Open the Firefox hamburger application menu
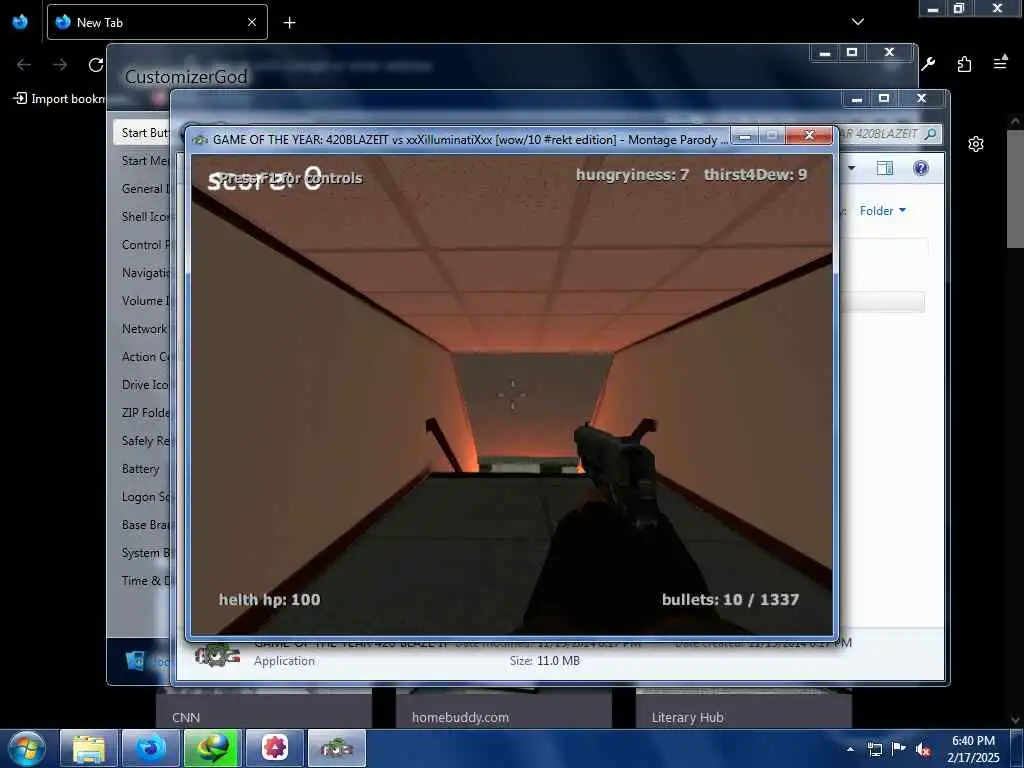The image size is (1024, 768). click(x=1000, y=63)
